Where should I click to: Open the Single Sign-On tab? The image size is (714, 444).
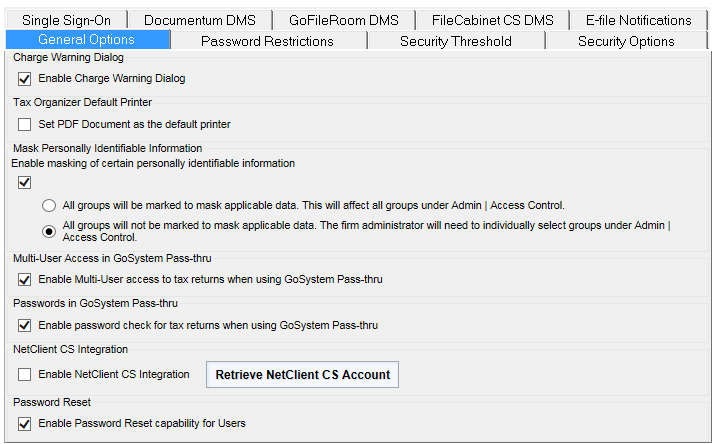tap(66, 20)
